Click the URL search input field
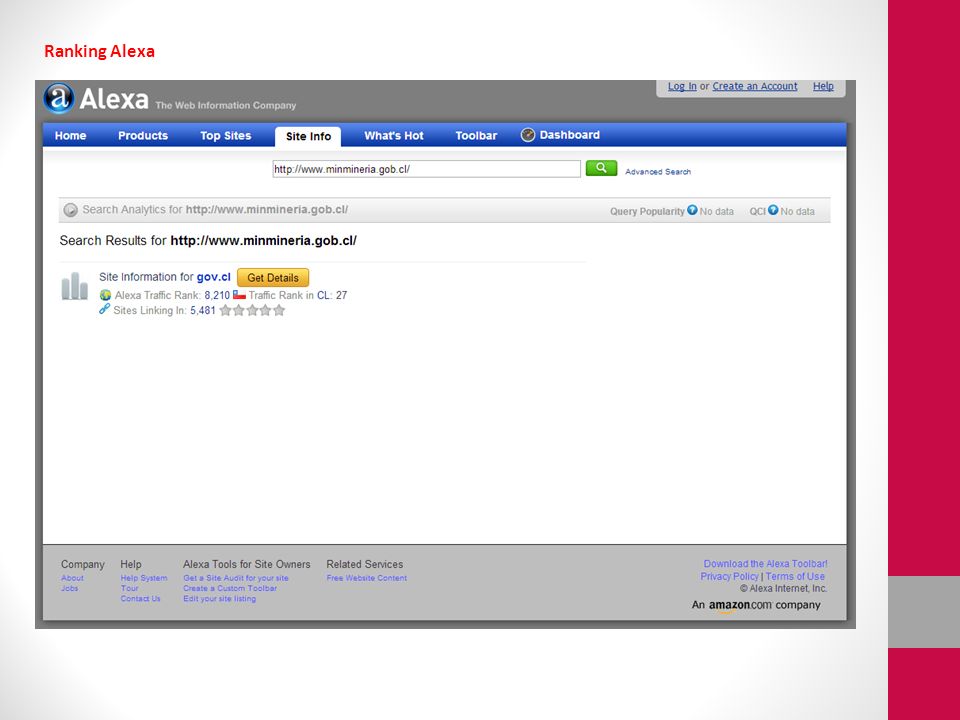 427,169
